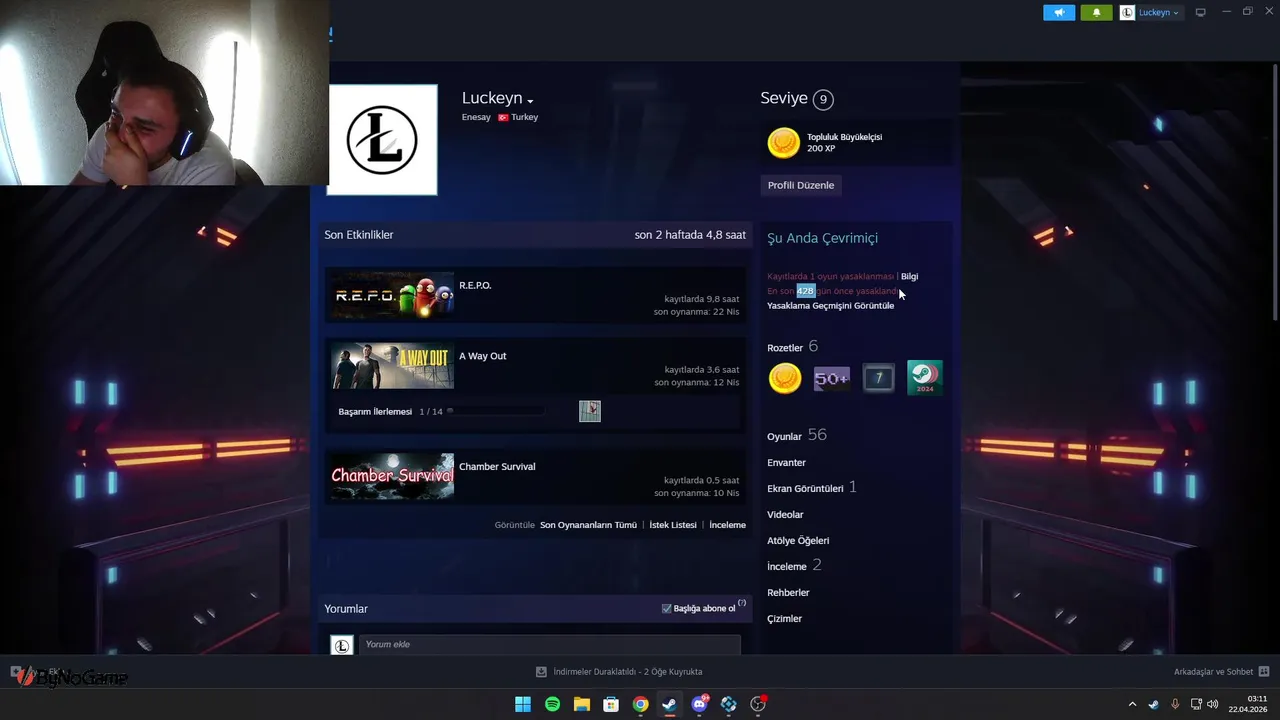Click the friends chat icon beside Arkadaşlar ve Sohbet
The image size is (1280, 720).
click(1264, 672)
